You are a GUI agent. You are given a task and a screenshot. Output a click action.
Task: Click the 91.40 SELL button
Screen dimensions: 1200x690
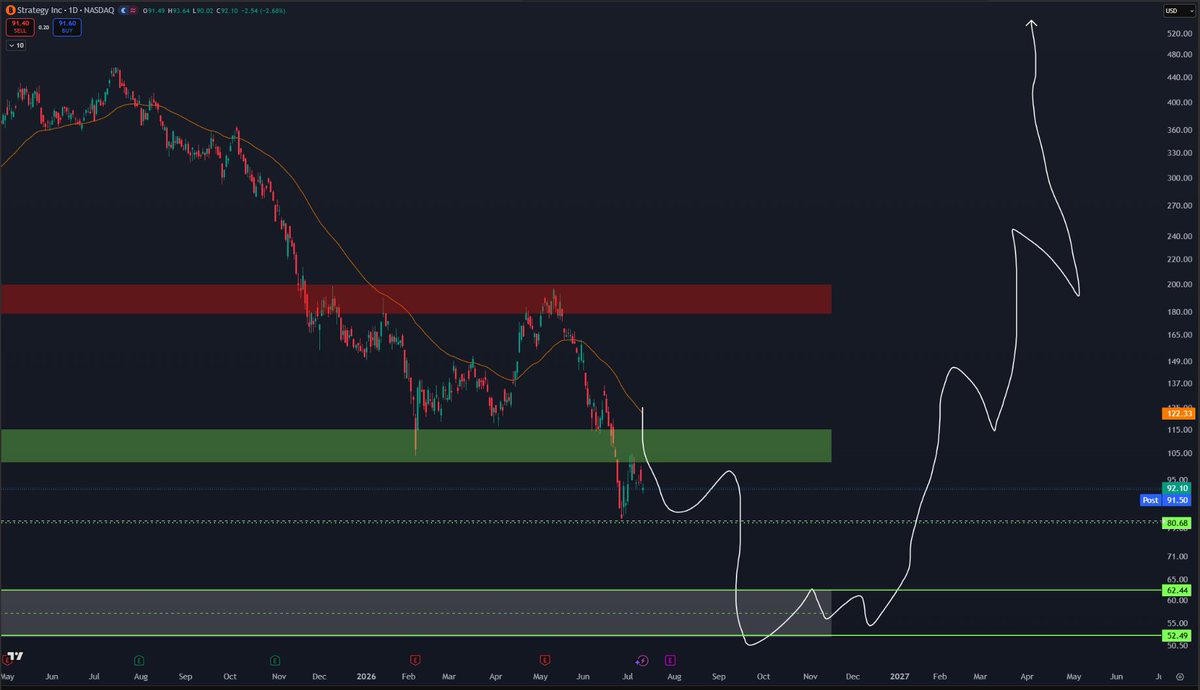(20, 27)
